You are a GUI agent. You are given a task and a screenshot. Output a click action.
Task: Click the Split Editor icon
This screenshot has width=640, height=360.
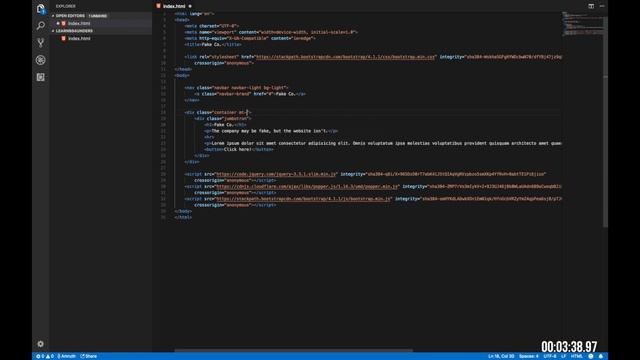pos(591,6)
